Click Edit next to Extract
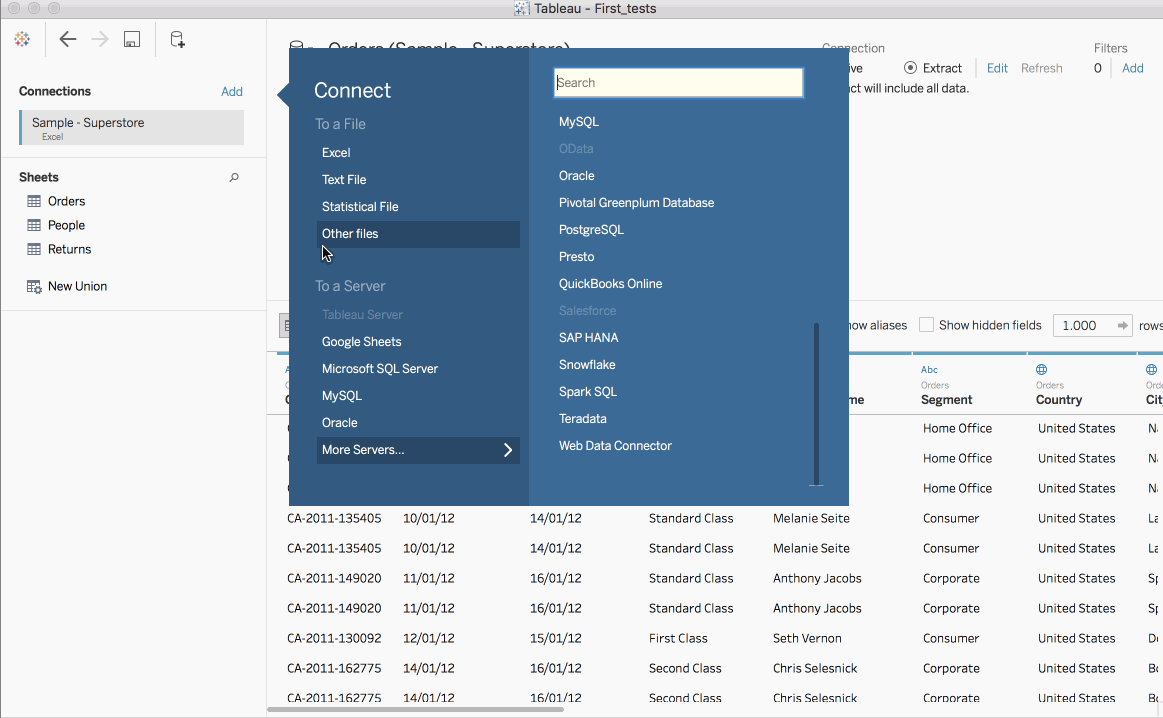 [x=997, y=68]
